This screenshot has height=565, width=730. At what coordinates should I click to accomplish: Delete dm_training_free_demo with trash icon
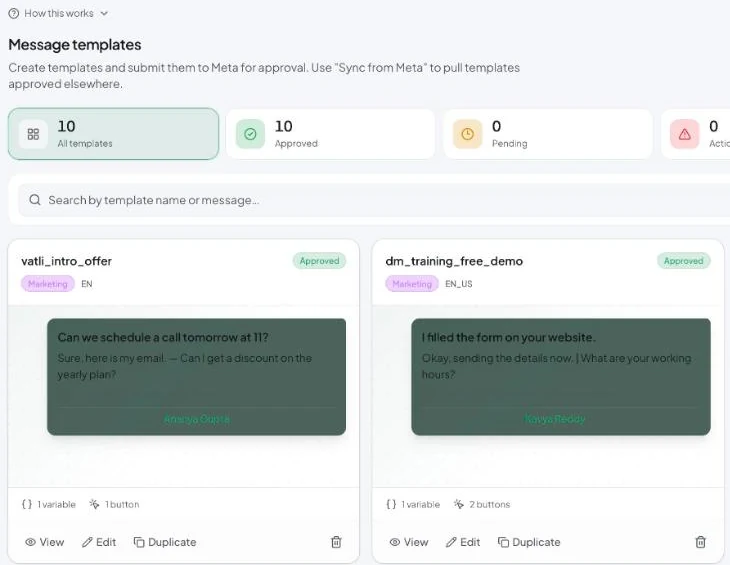click(x=701, y=542)
